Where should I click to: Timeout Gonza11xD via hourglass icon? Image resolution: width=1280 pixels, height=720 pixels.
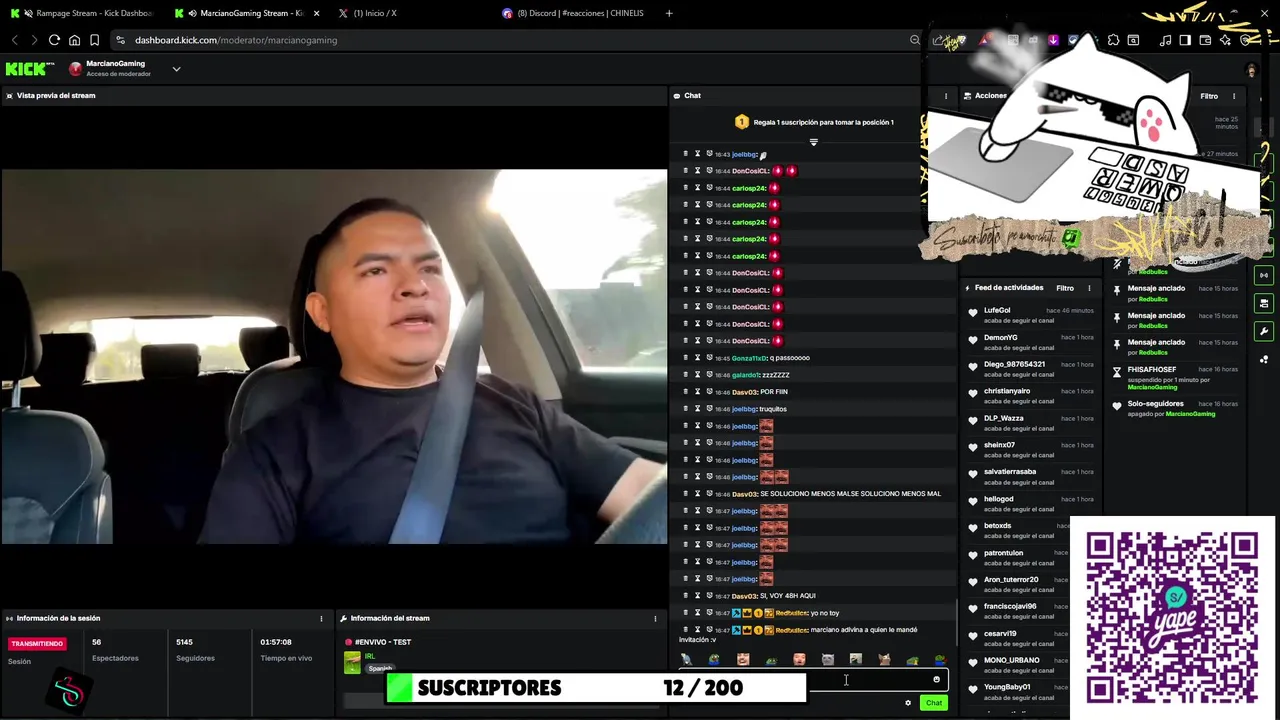point(697,358)
